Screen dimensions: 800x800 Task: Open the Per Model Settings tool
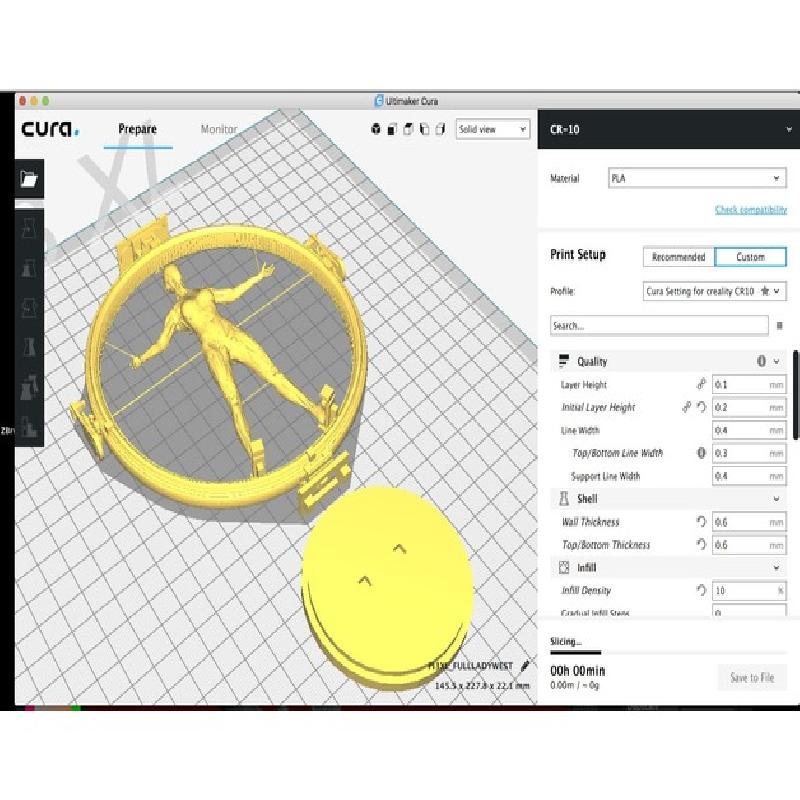click(29, 387)
